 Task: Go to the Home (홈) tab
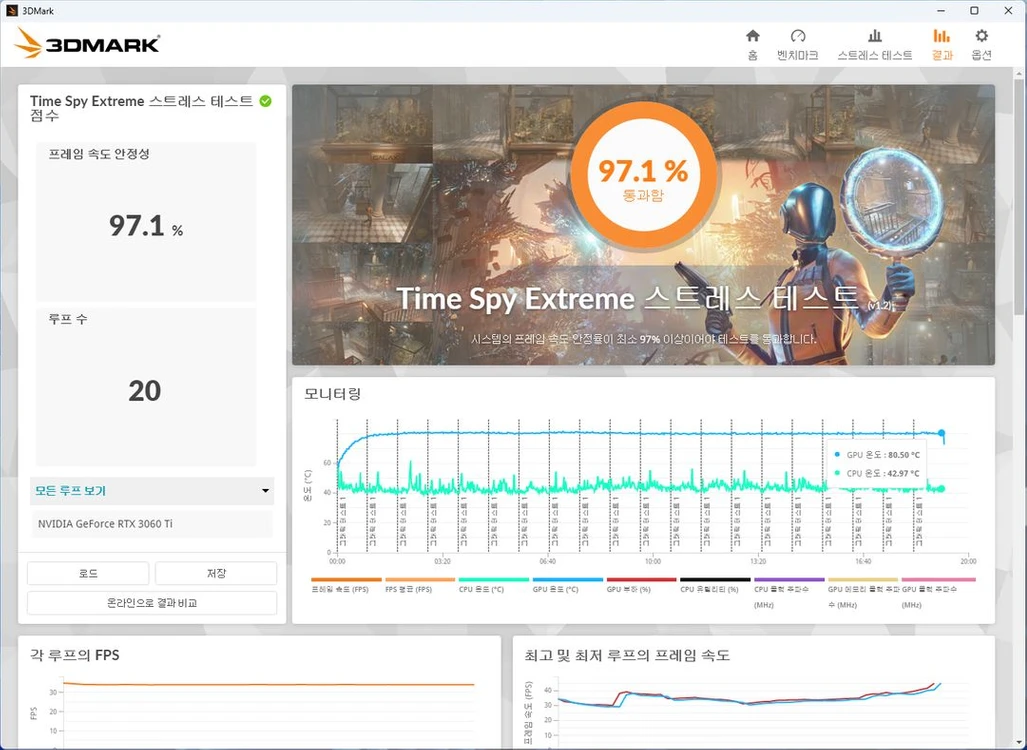point(753,45)
